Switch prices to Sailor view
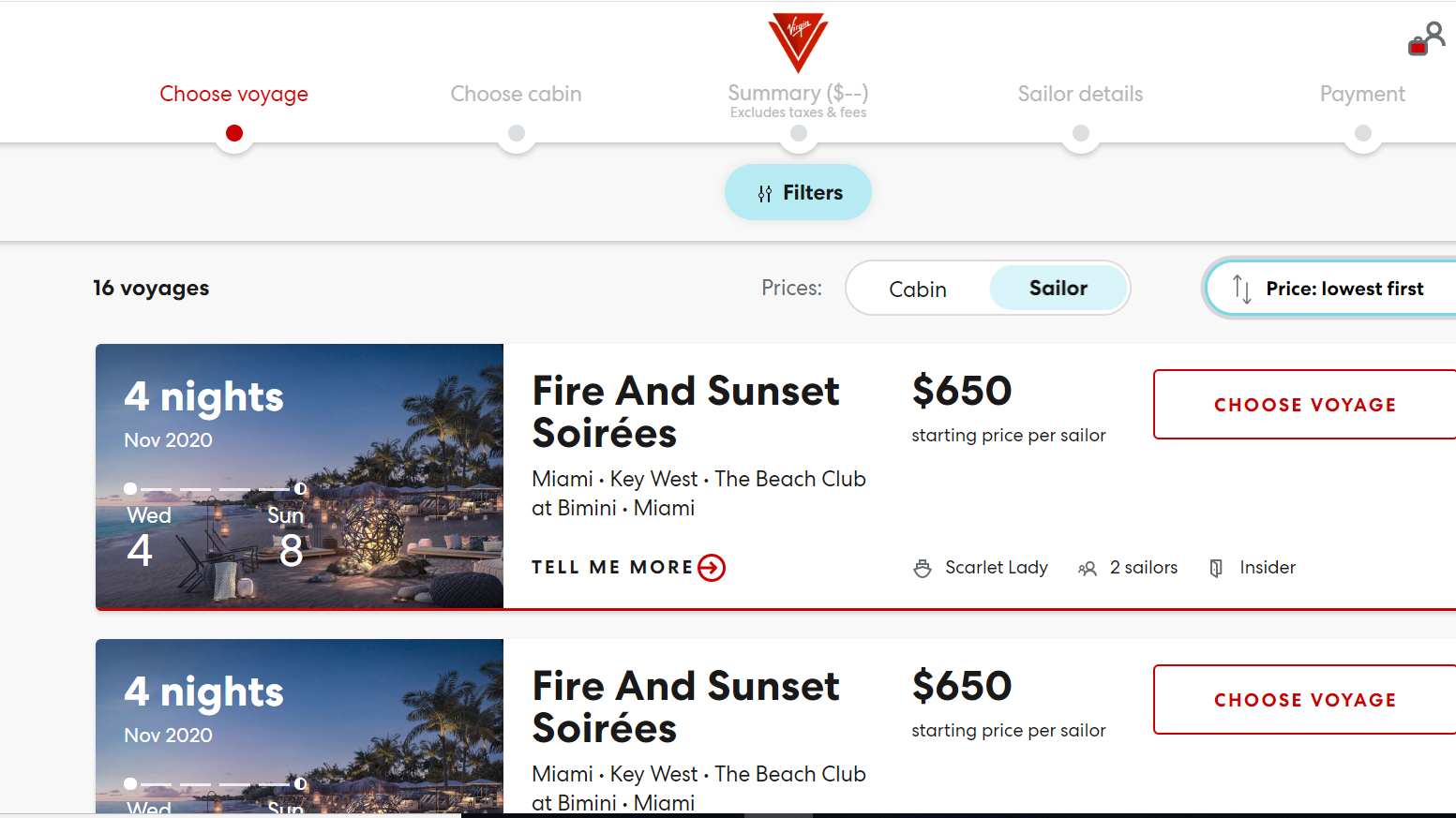Screen dimensions: 1456x818 pos(1058,289)
